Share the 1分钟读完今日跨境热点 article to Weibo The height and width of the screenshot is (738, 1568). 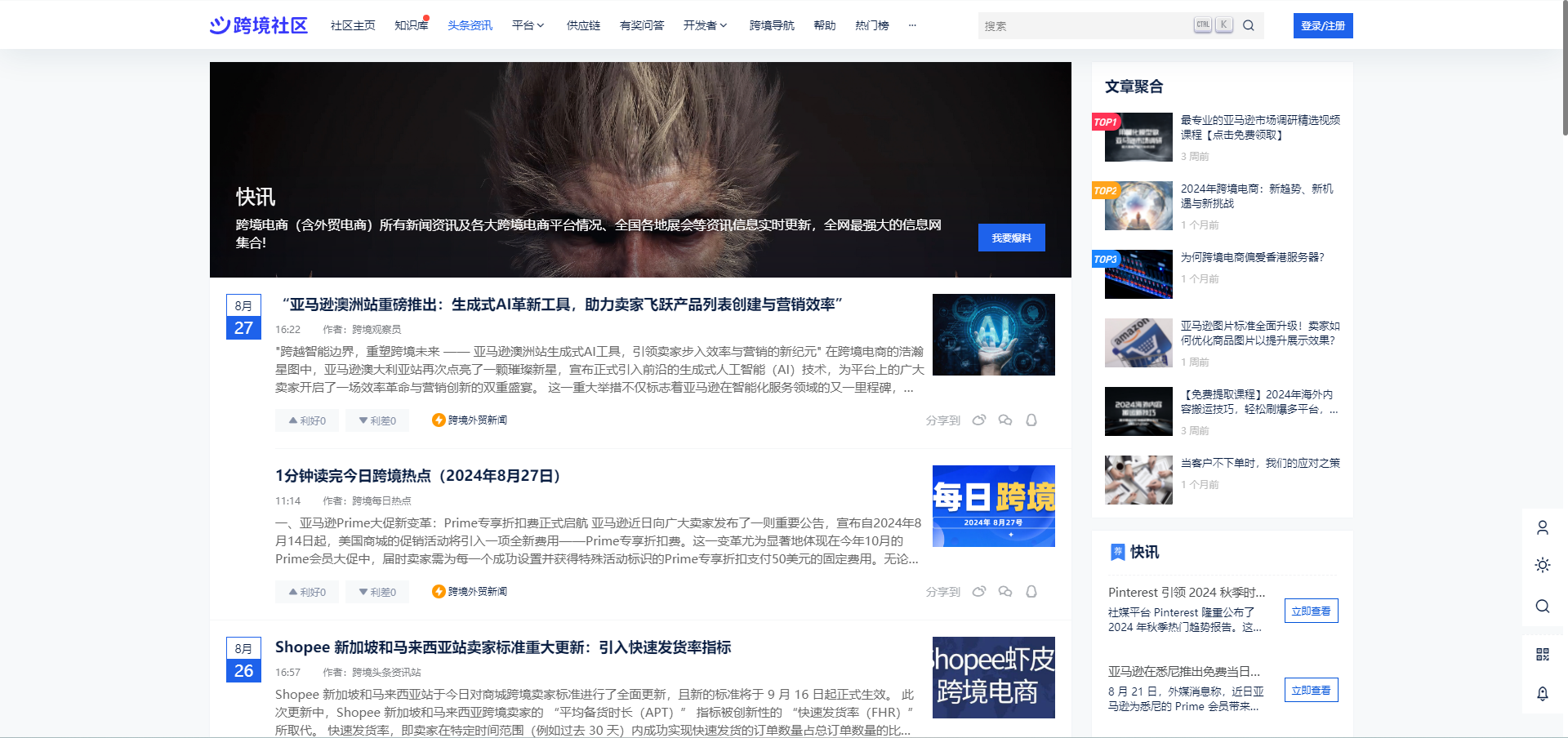click(x=979, y=592)
